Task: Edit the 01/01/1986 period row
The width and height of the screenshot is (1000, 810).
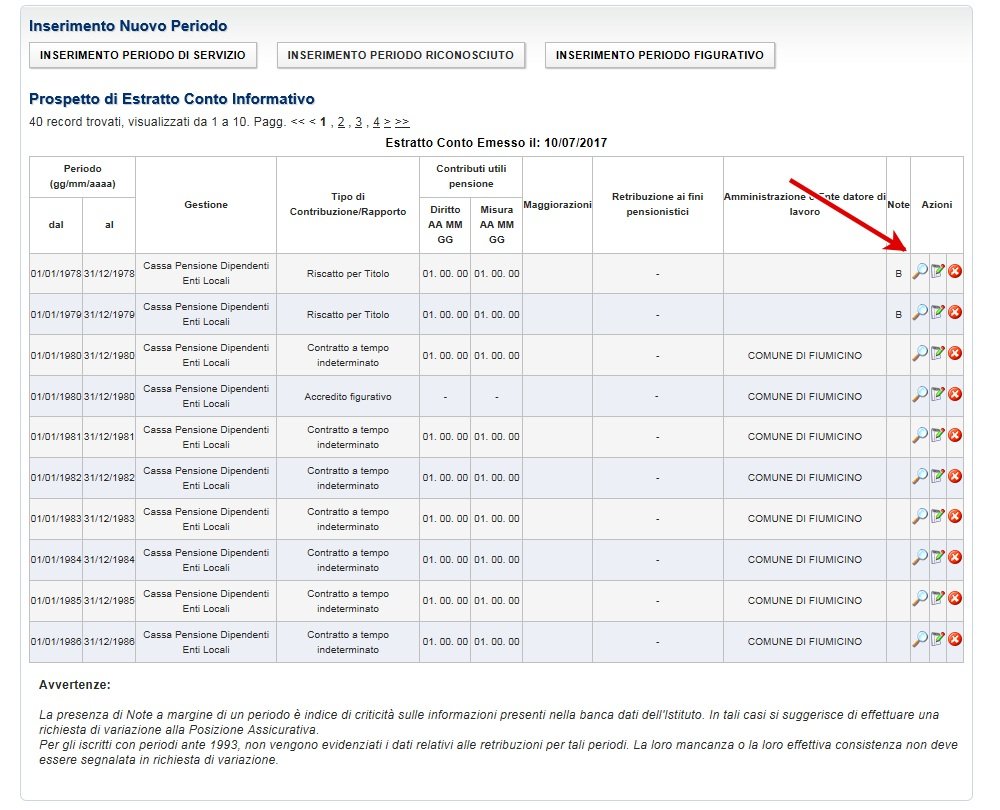Action: click(x=938, y=639)
